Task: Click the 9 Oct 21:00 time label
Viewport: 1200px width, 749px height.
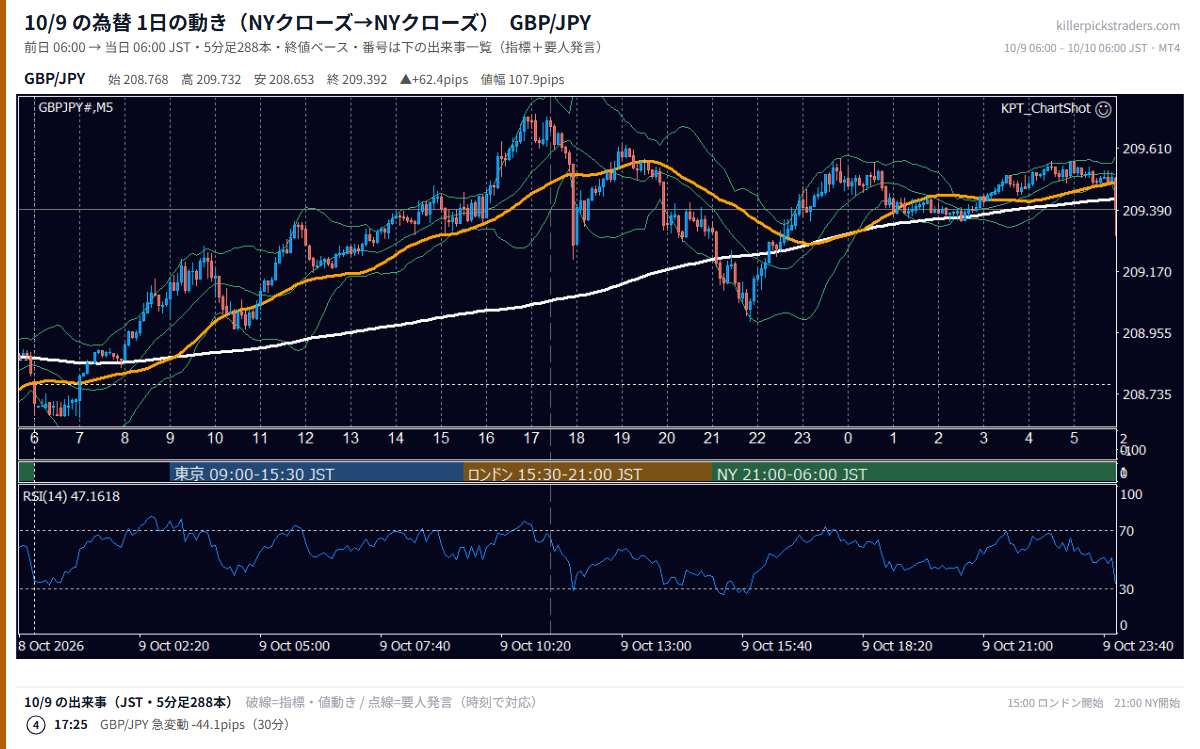Action: click(1018, 646)
